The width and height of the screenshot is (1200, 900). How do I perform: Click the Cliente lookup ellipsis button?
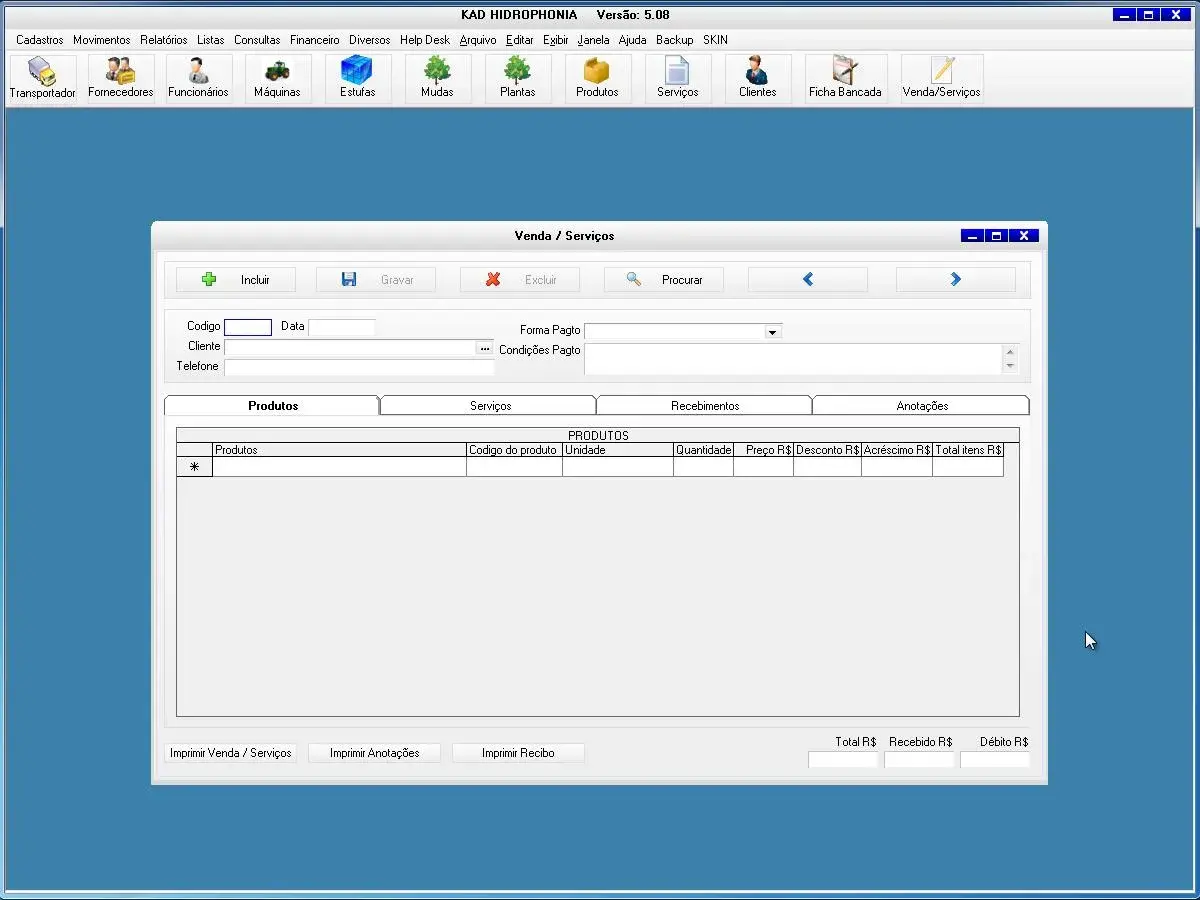[485, 348]
